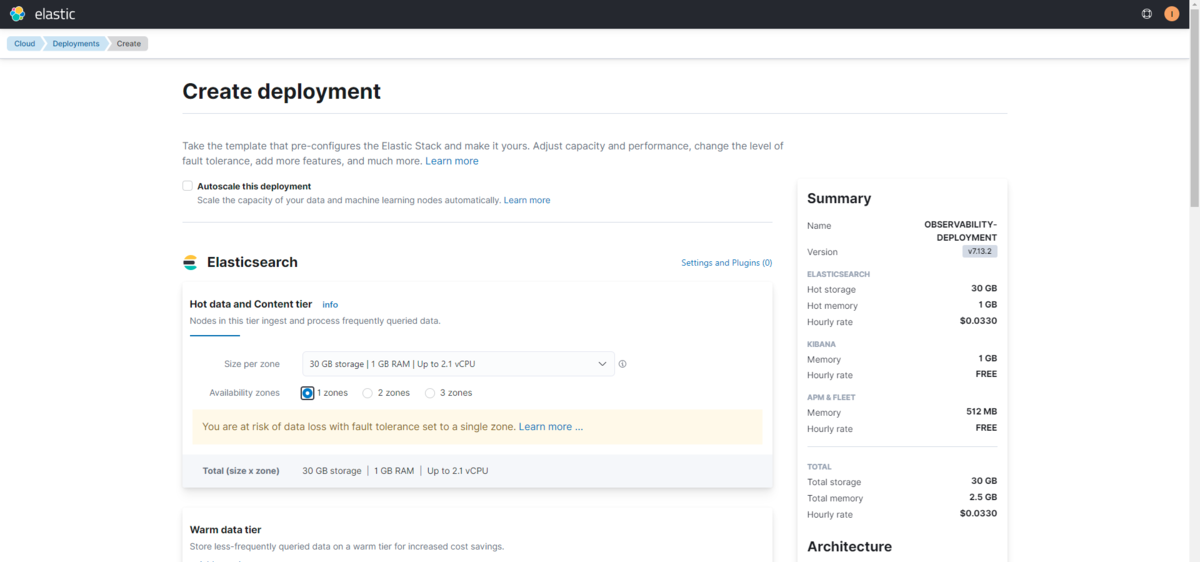Enable Autoscale this deployment checkbox
Screen dimensions: 1200x562
pyautogui.click(x=187, y=186)
